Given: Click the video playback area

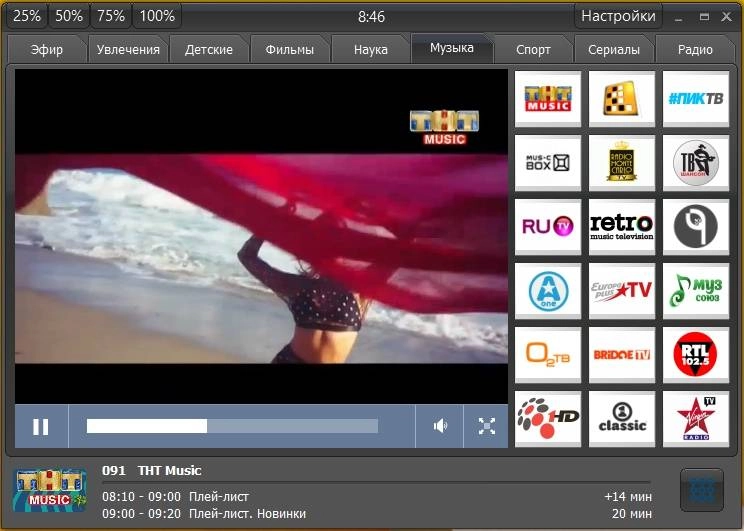Looking at the screenshot, I should [261, 236].
